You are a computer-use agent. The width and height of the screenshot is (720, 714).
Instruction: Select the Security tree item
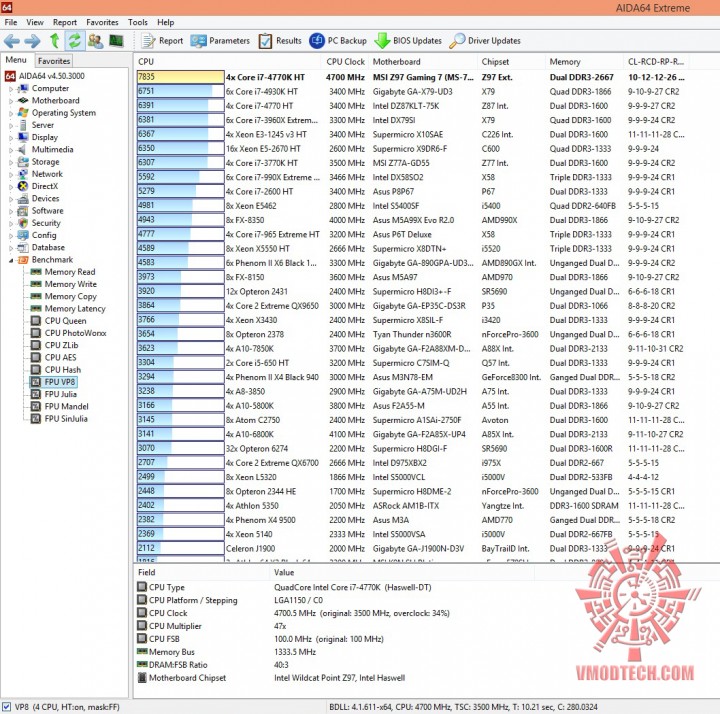[46, 223]
